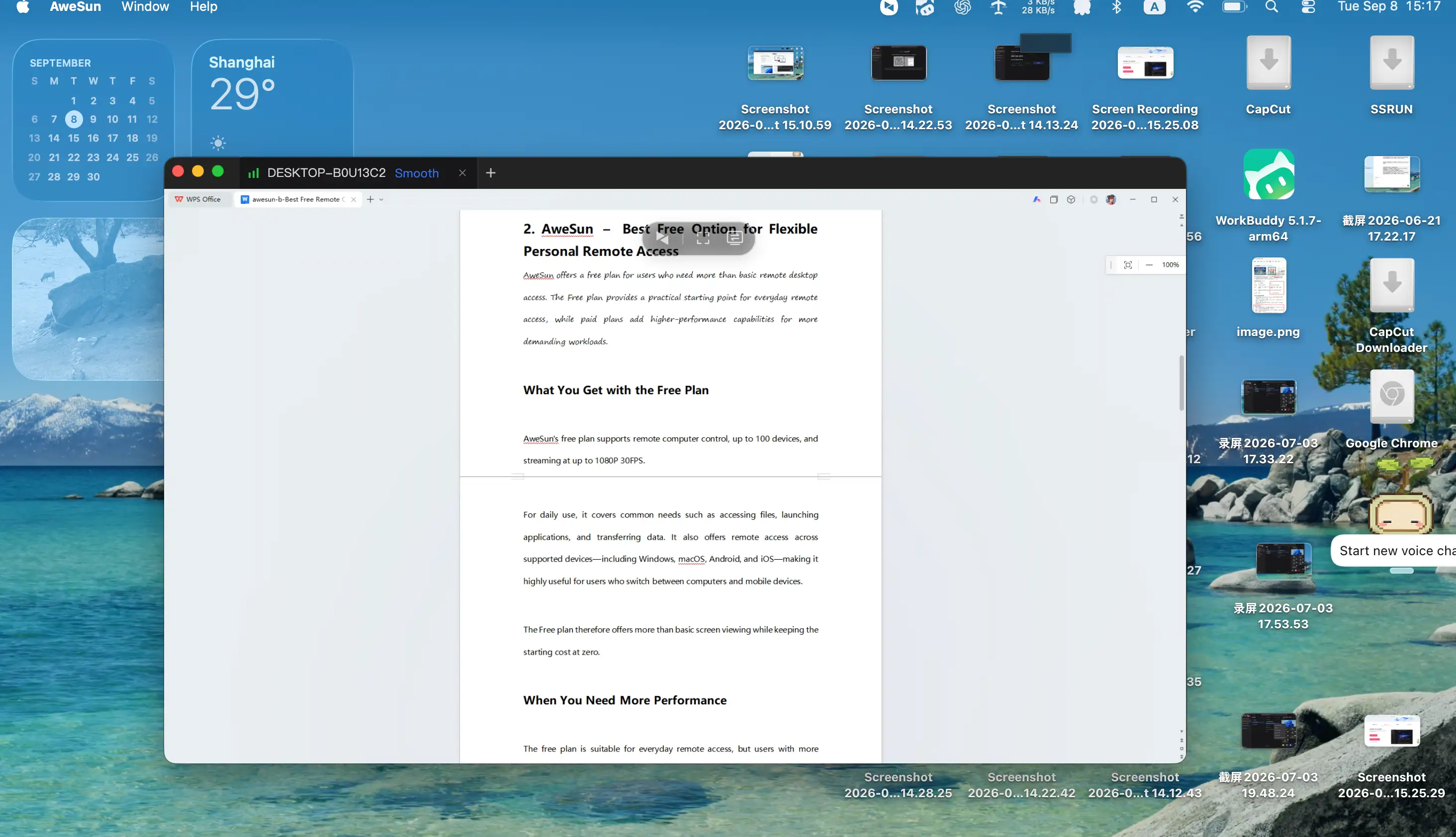
Task: Click the Start new voice chat bubble
Action: (x=1393, y=551)
